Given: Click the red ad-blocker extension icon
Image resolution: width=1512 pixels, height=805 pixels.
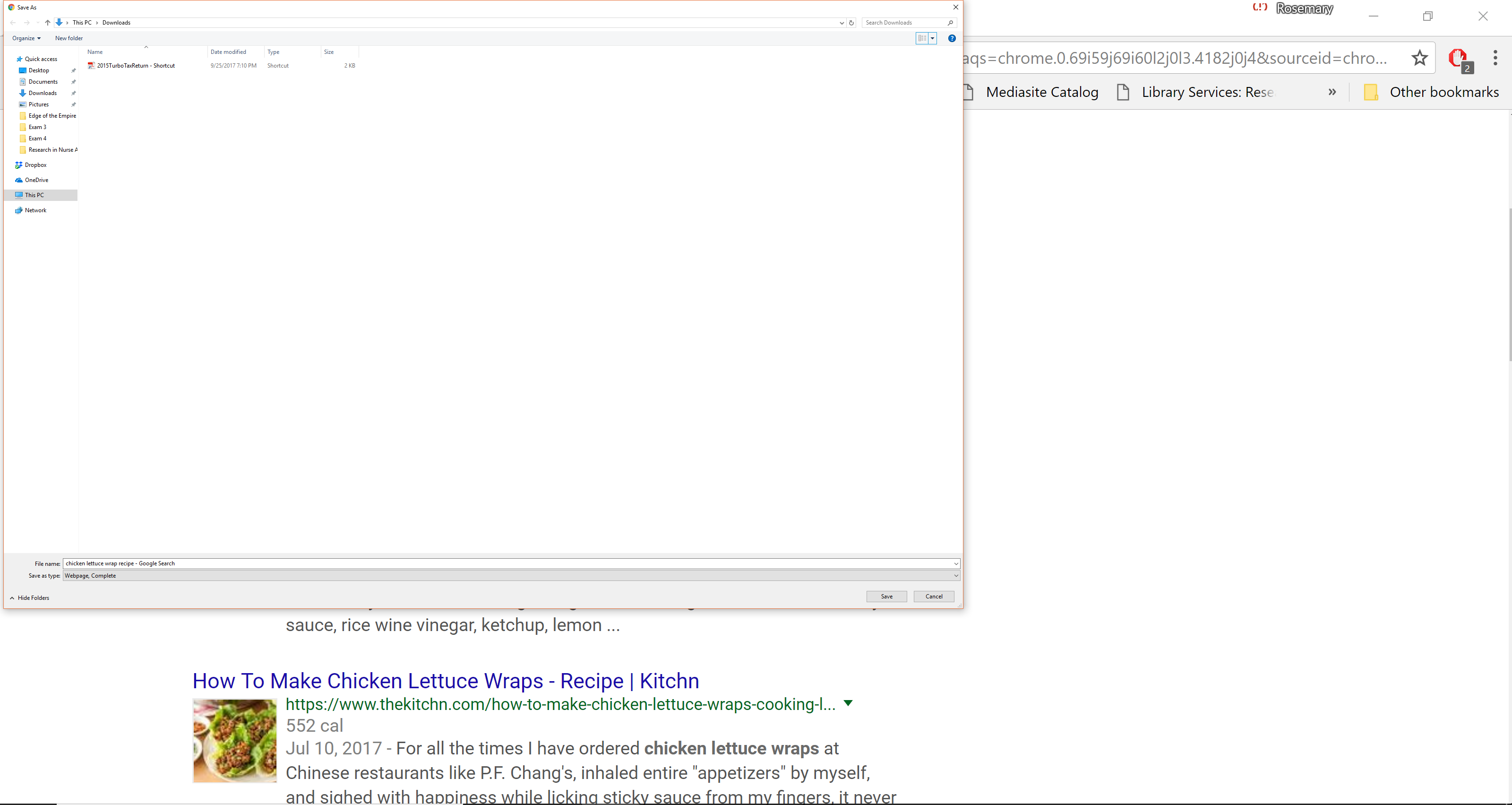Looking at the screenshot, I should 1458,58.
